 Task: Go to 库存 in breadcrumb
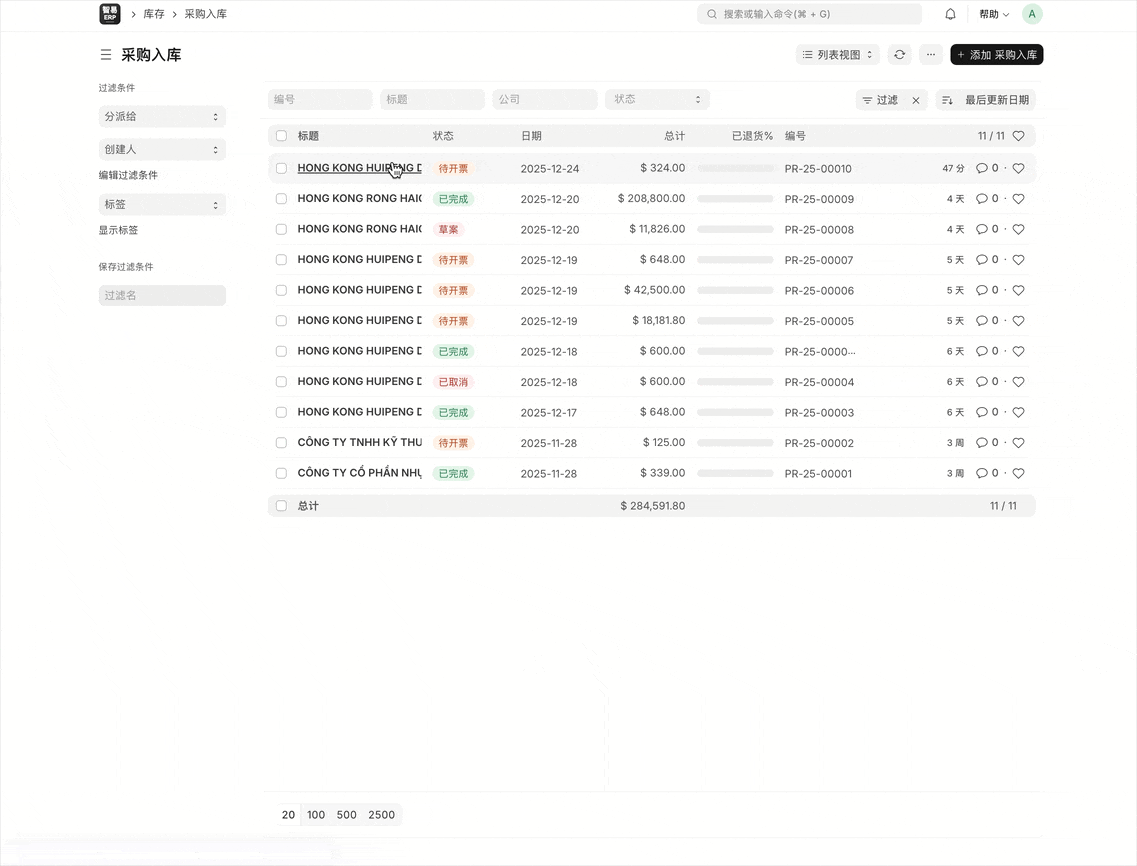pyautogui.click(x=154, y=14)
